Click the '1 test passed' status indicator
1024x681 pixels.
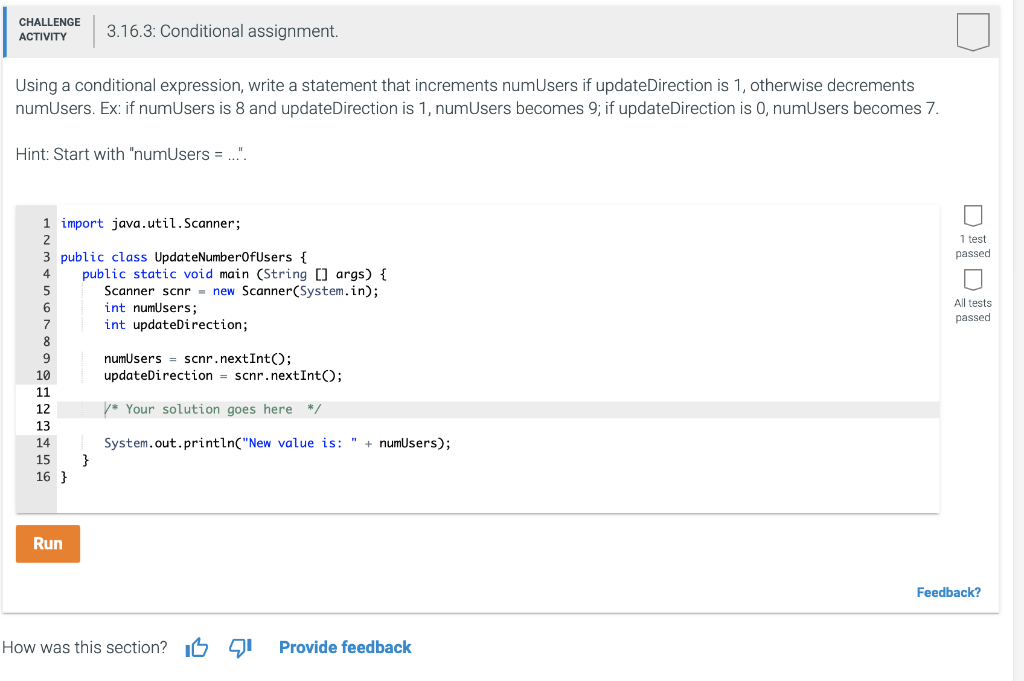[x=972, y=247]
